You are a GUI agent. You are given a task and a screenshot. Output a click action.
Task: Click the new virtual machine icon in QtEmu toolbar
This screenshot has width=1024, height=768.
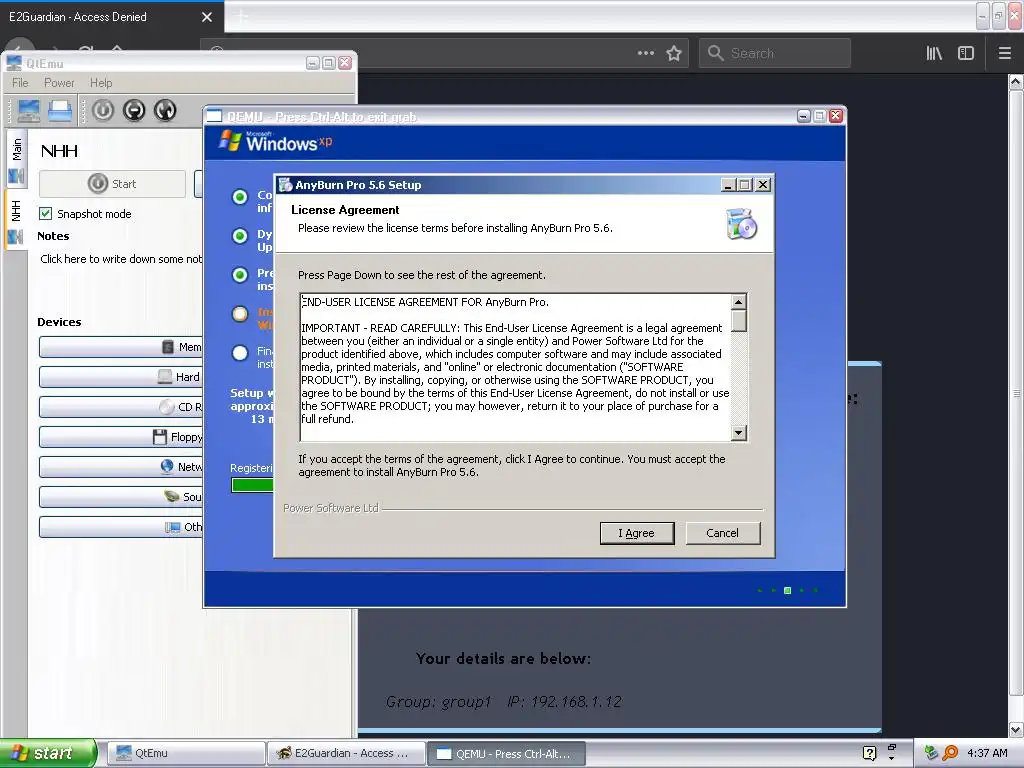point(29,110)
